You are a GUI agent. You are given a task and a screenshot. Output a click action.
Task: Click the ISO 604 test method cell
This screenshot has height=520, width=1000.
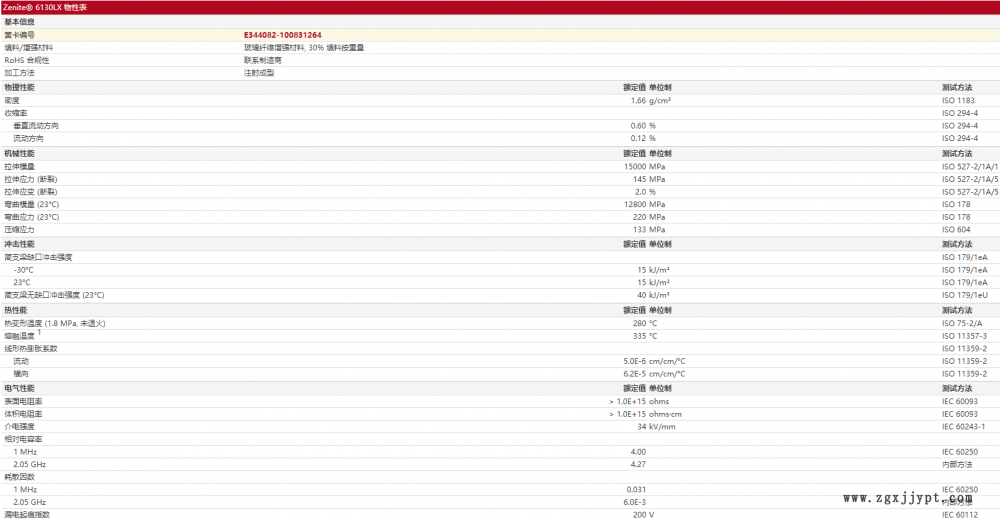[955, 230]
